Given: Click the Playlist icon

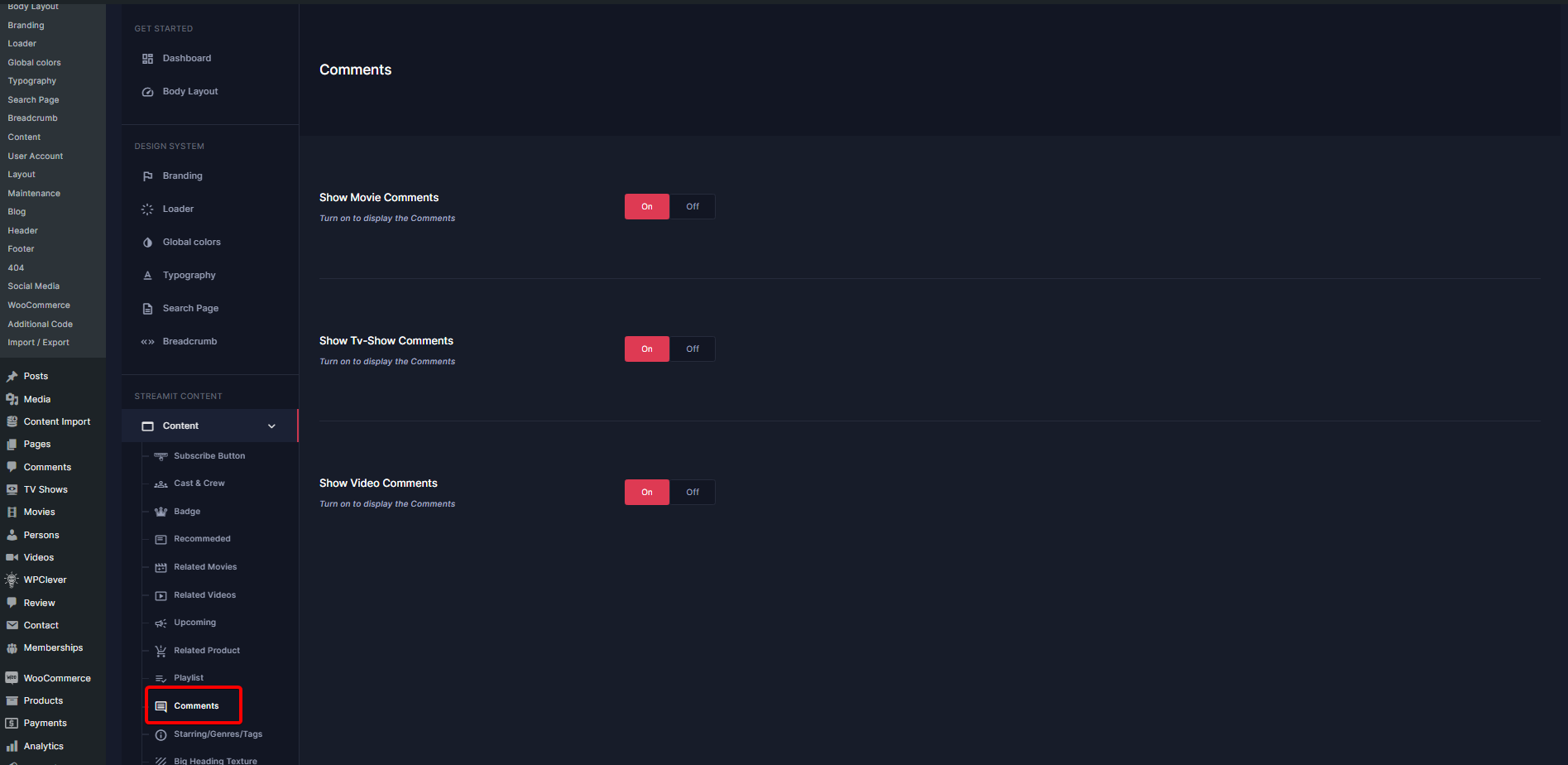Looking at the screenshot, I should click(161, 679).
